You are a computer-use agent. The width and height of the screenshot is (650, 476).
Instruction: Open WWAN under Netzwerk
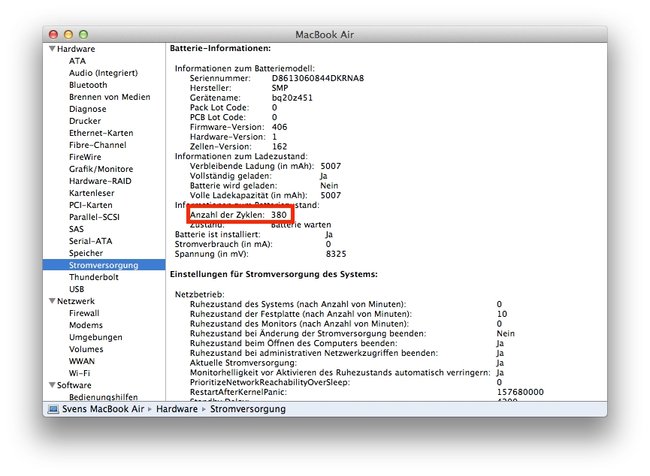click(82, 361)
